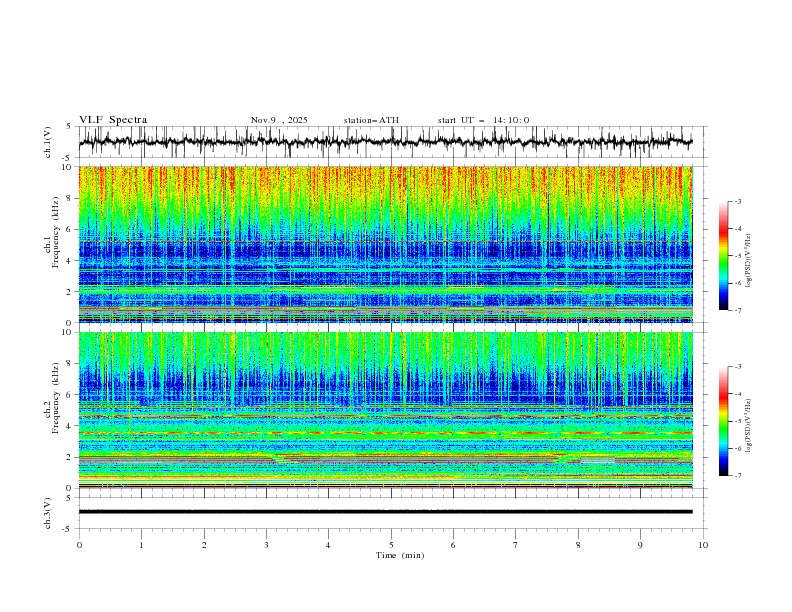This screenshot has height=612, width=792.
Task: Click the "ch.2 Frequency (kHz)" axis label
Action: (52, 398)
